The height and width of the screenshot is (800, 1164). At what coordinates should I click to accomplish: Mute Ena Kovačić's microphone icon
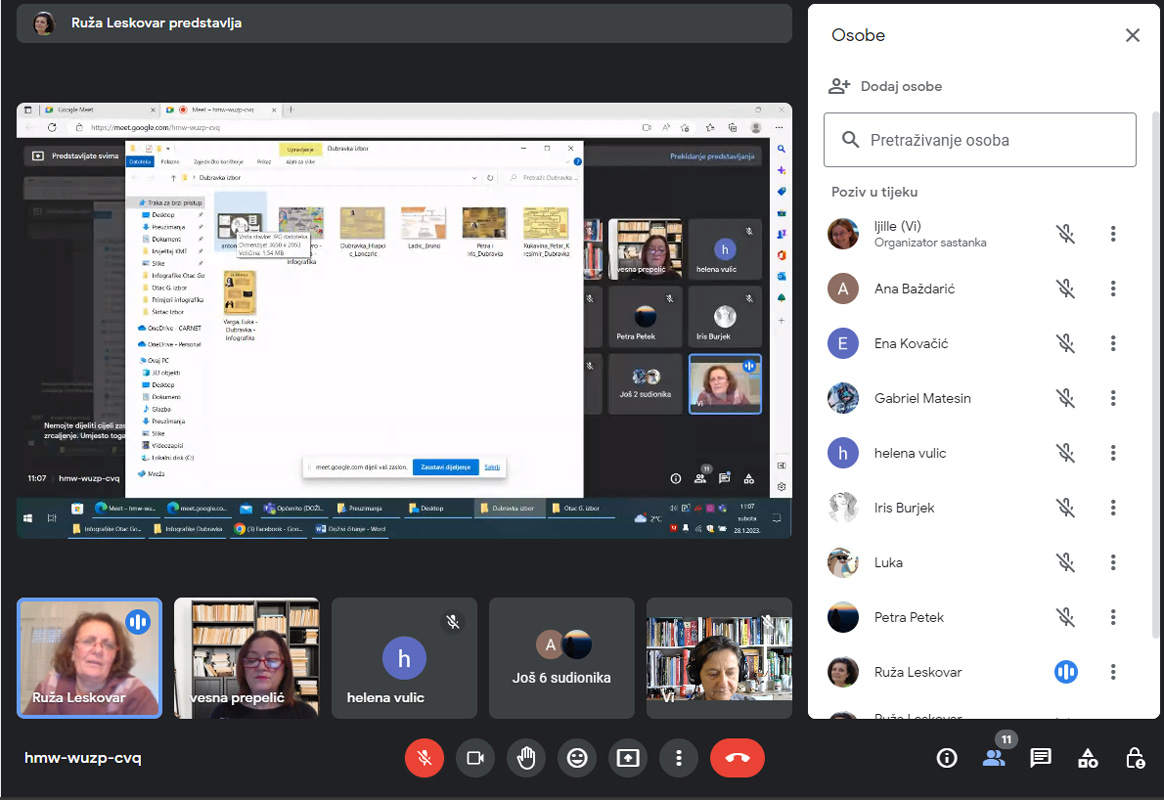coord(1066,344)
